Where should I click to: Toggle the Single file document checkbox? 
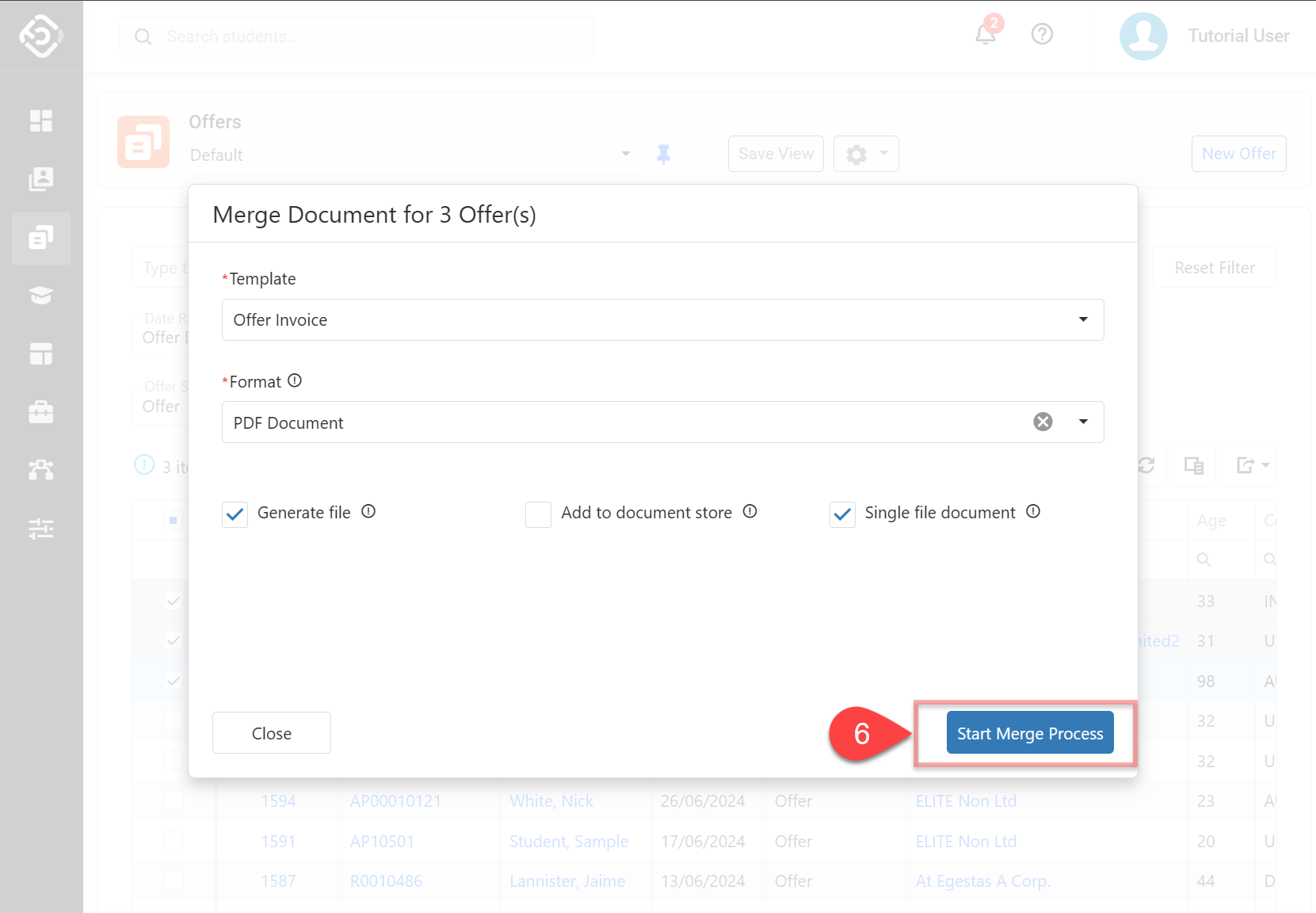pos(842,514)
